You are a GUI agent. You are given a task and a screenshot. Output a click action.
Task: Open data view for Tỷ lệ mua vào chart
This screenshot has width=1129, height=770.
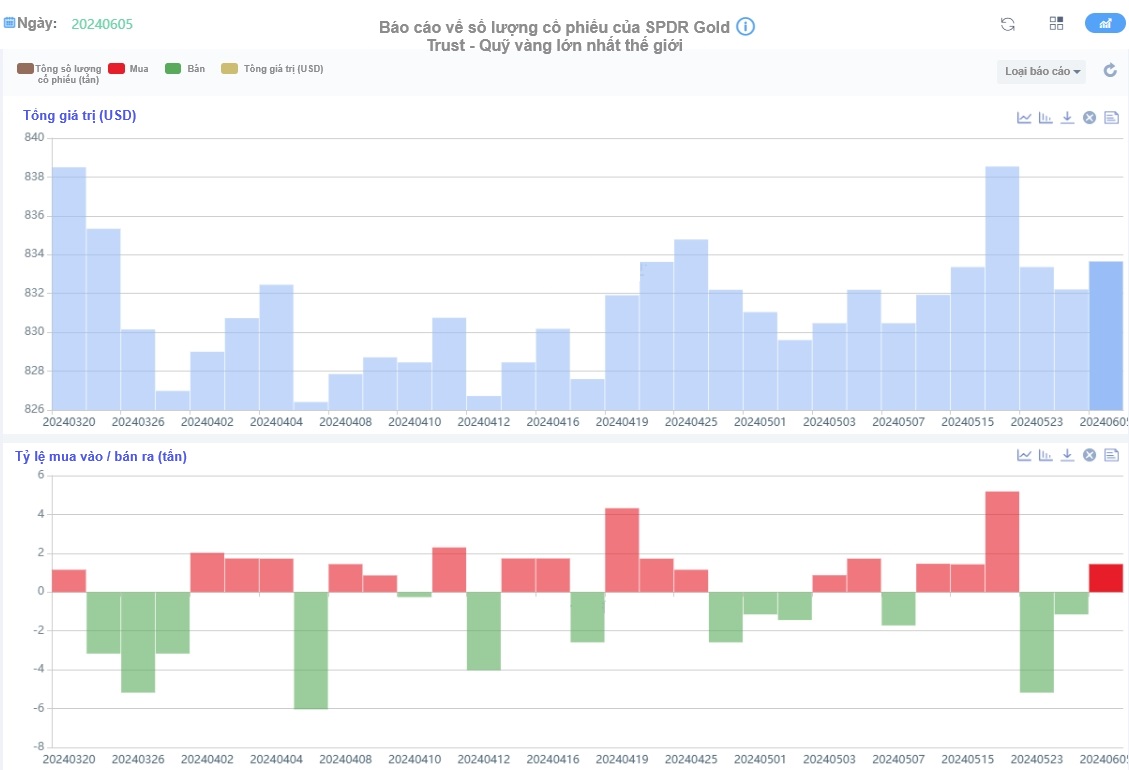(x=1112, y=455)
